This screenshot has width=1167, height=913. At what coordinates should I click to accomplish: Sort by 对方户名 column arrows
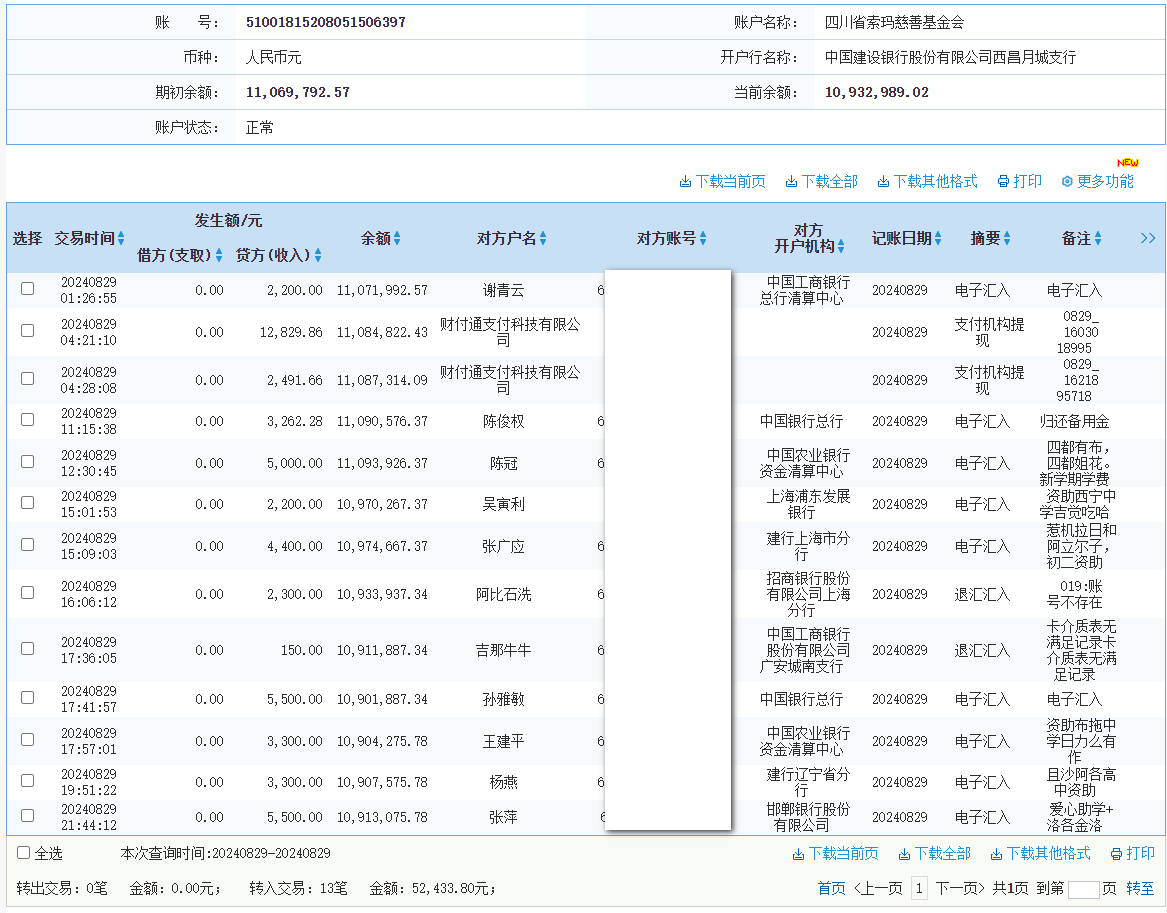tap(543, 238)
